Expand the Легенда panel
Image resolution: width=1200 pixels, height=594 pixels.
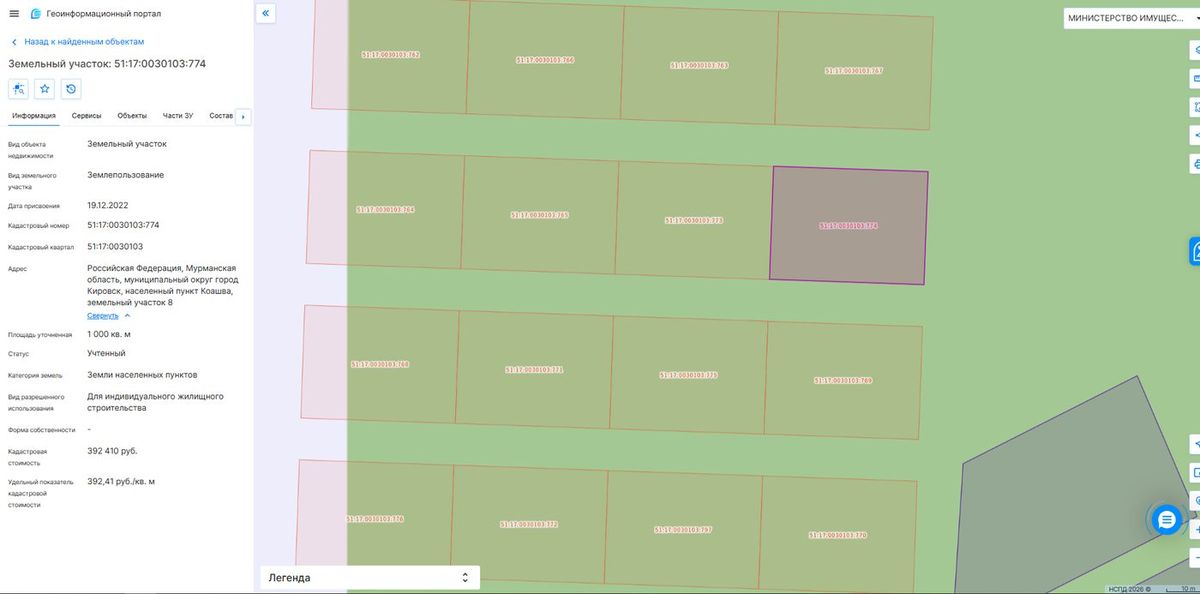[369, 578]
